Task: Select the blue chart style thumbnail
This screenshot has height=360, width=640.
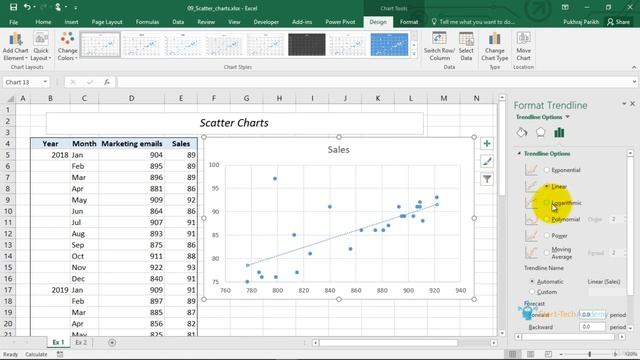Action: 389,44
